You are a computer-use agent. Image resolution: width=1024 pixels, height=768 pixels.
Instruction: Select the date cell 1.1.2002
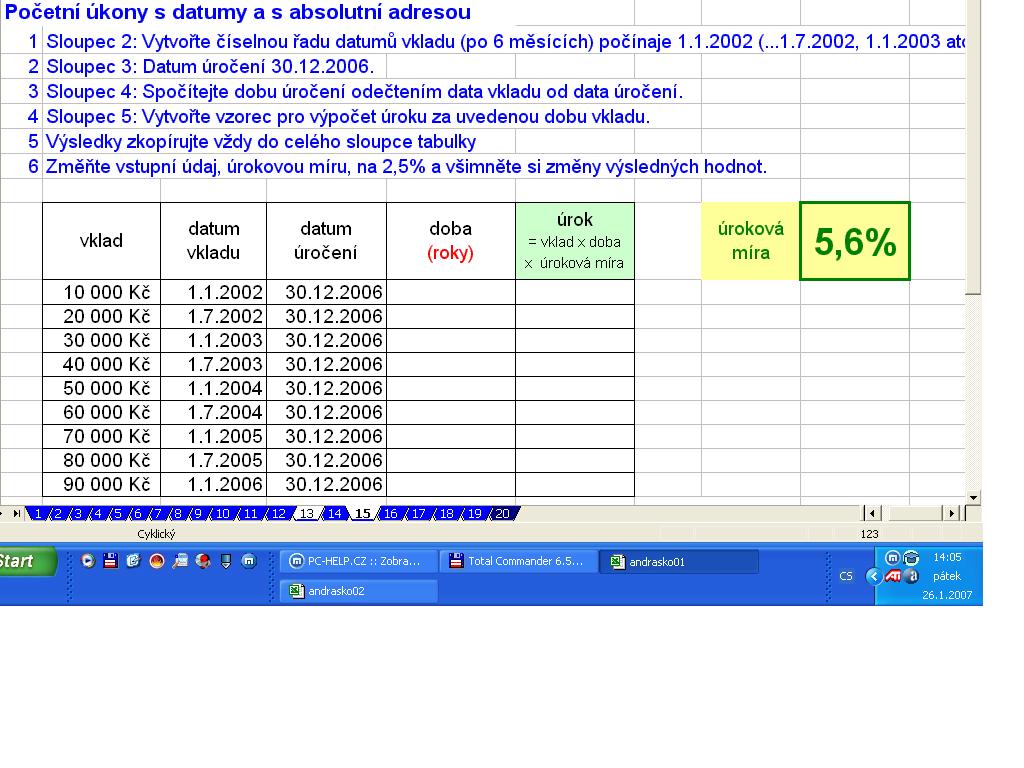(214, 292)
